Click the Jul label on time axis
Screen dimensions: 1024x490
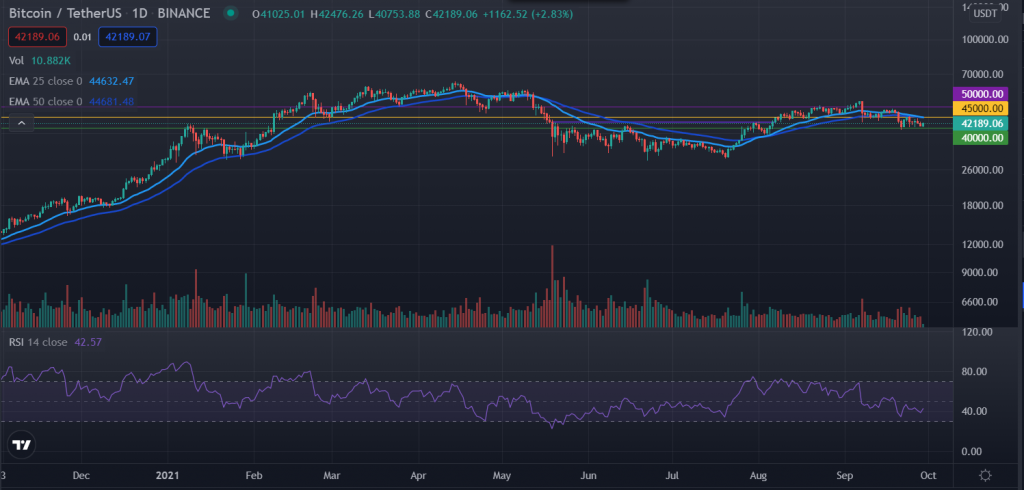tap(673, 475)
